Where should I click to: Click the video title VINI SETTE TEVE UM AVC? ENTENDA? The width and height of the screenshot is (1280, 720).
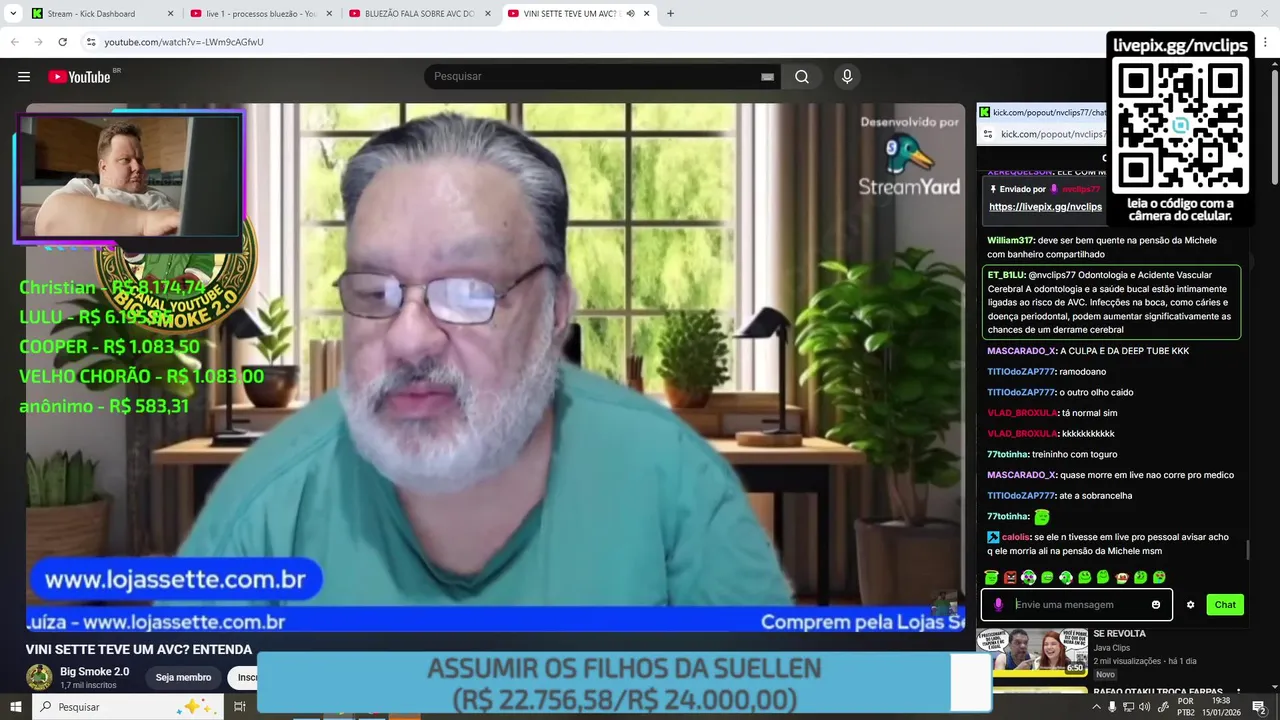click(x=139, y=650)
